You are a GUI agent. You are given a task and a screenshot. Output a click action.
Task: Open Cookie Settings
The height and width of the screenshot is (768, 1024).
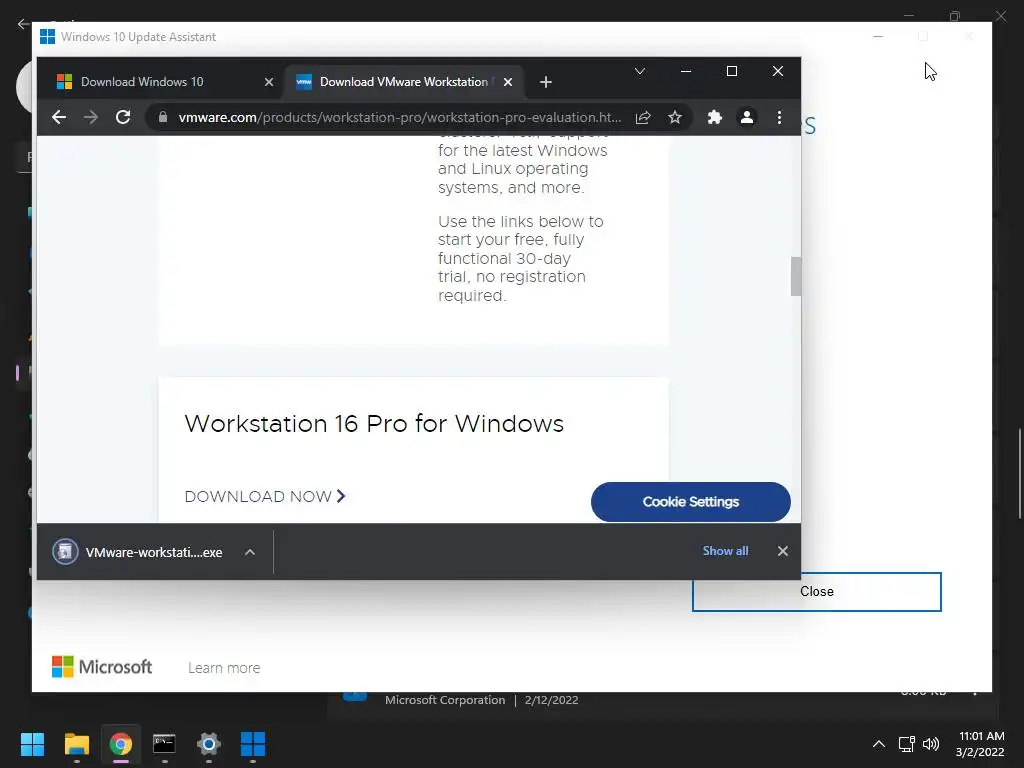click(x=690, y=502)
